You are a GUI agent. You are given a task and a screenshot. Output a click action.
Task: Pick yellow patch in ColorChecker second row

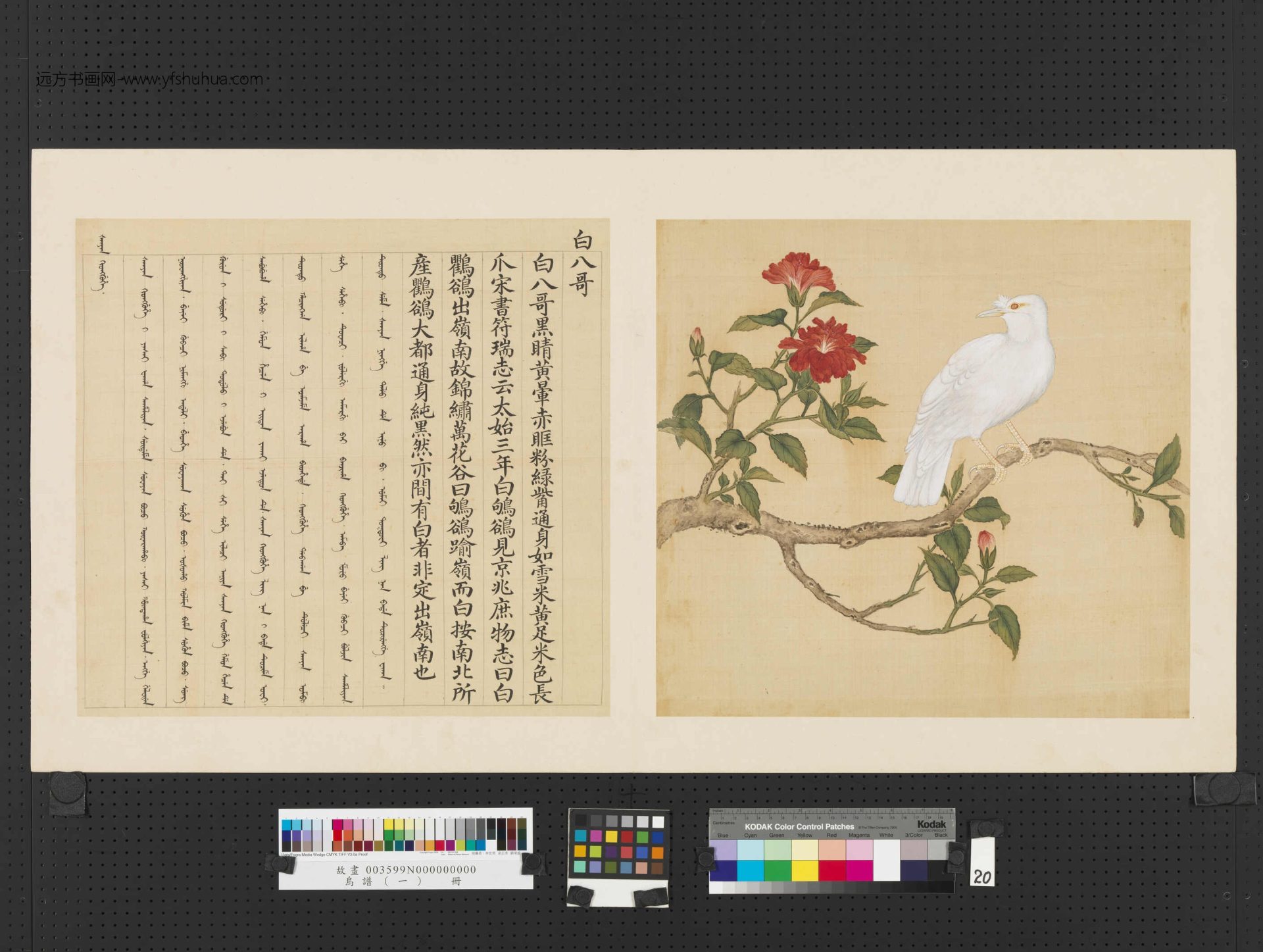click(x=612, y=837)
